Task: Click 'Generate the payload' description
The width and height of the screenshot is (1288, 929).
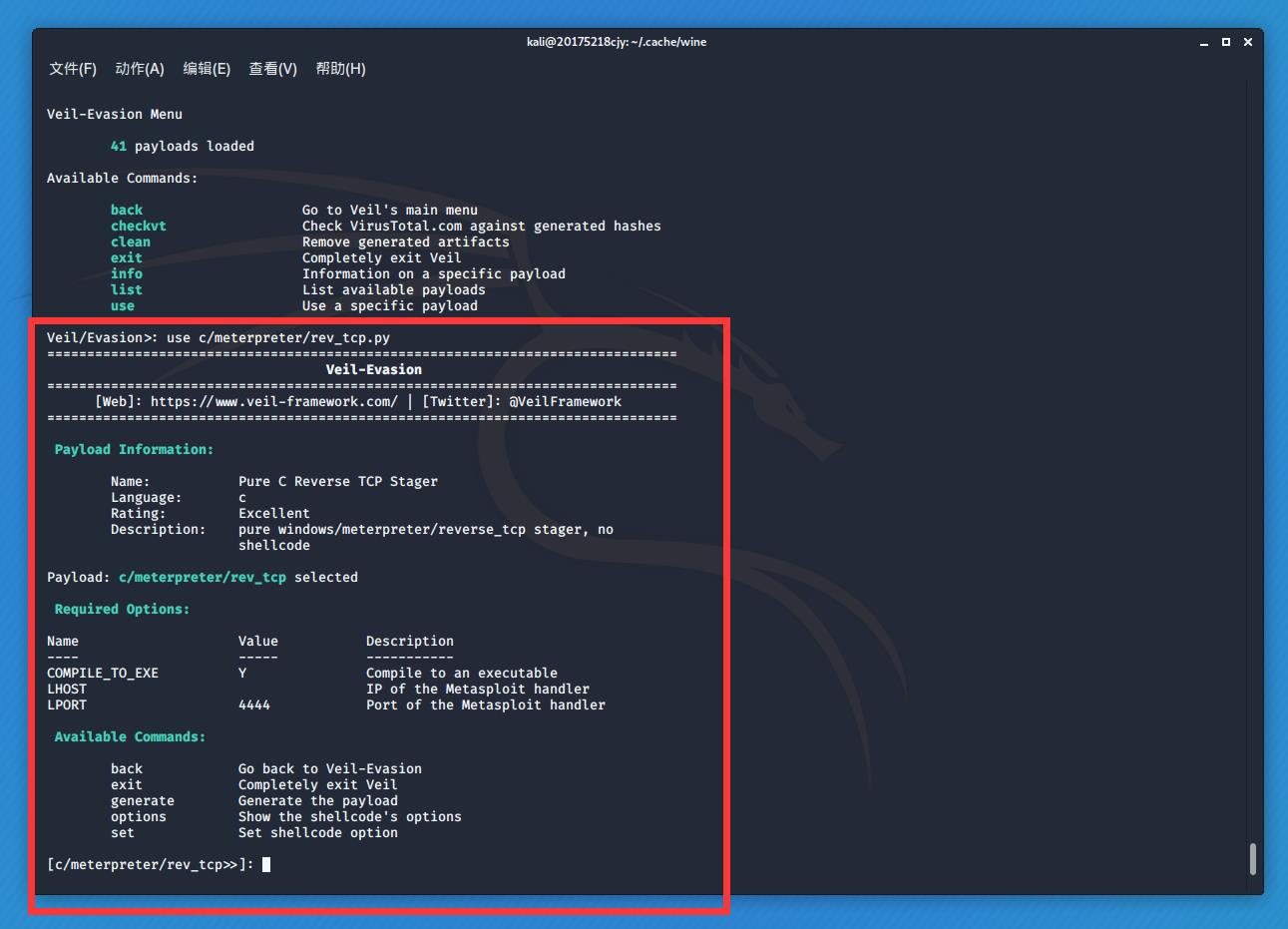Action: tap(318, 800)
